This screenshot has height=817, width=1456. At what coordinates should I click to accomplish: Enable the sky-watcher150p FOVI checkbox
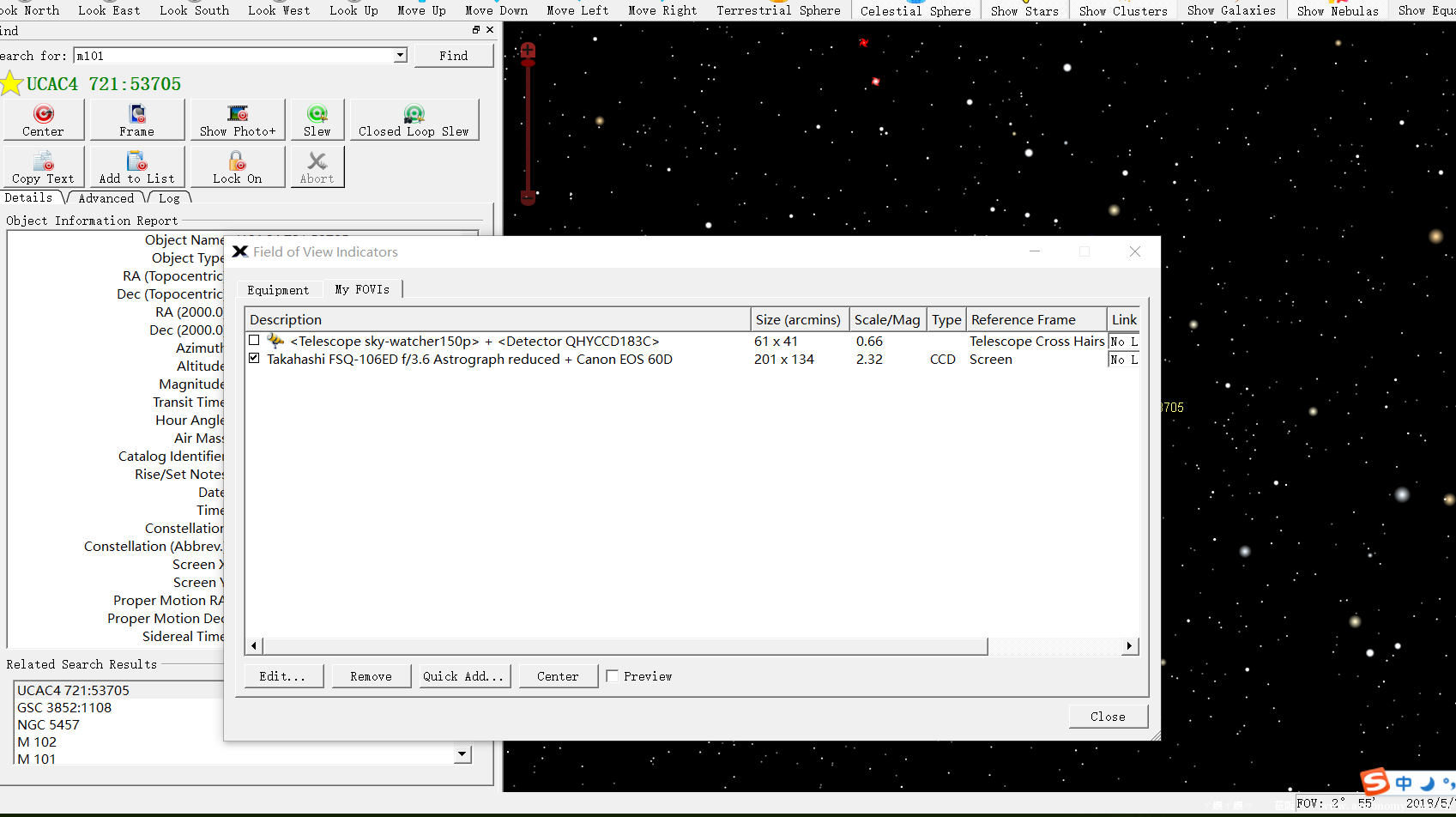254,341
